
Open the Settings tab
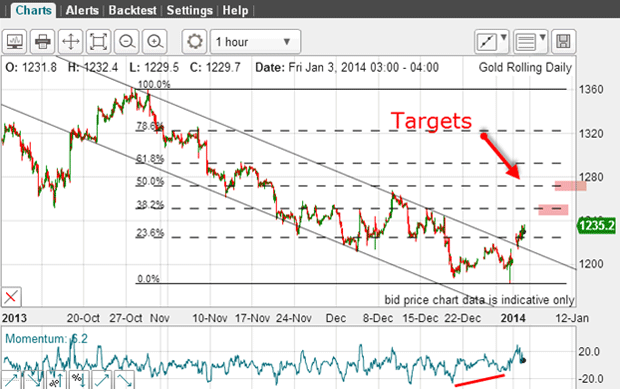pyautogui.click(x=189, y=10)
